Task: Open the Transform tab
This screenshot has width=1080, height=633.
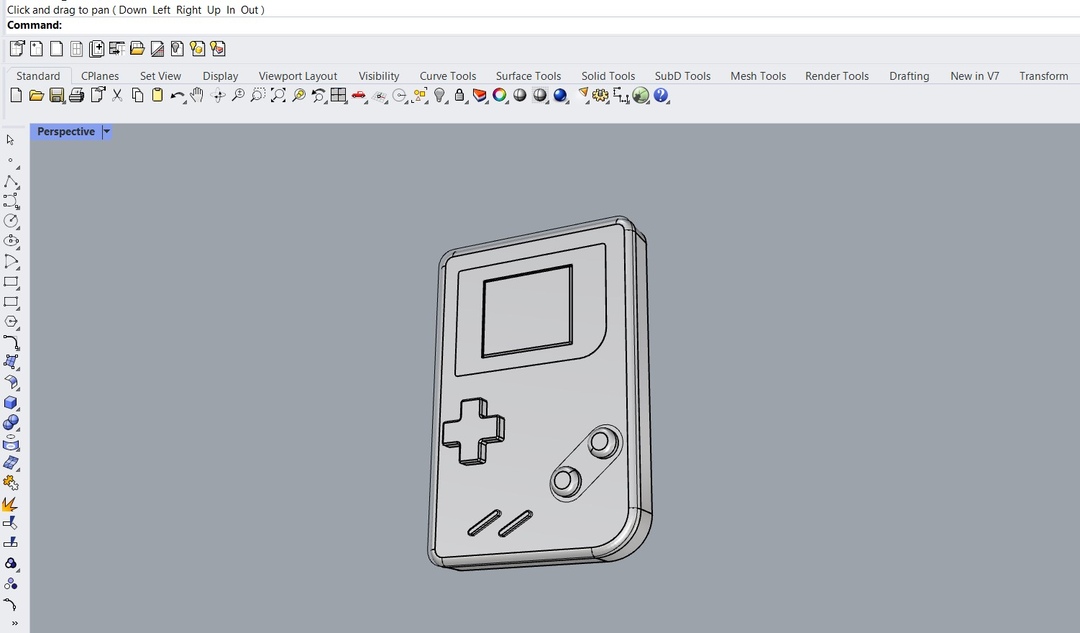Action: coord(1043,76)
